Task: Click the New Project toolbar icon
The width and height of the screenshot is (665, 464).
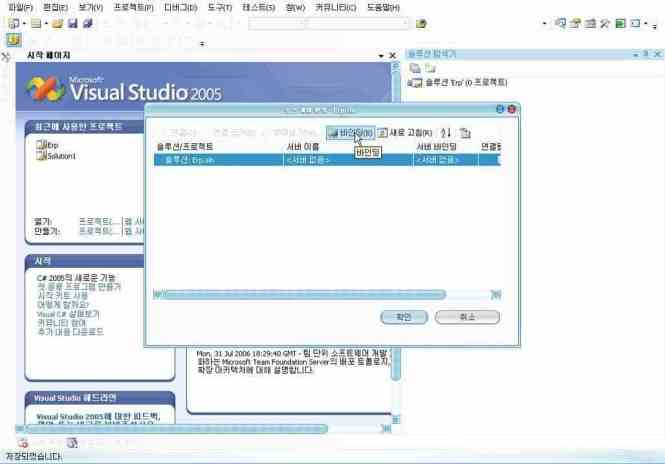Action: click(14, 23)
